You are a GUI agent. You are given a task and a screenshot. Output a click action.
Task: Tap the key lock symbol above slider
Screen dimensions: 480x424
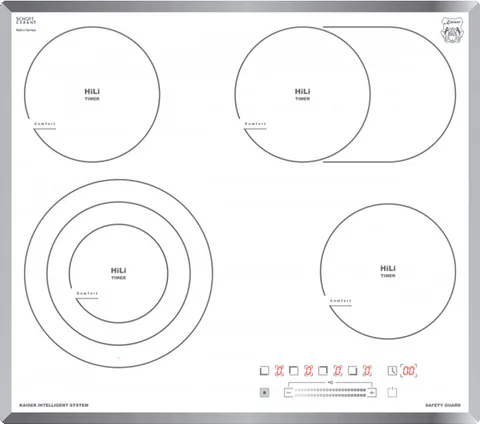tap(330, 382)
